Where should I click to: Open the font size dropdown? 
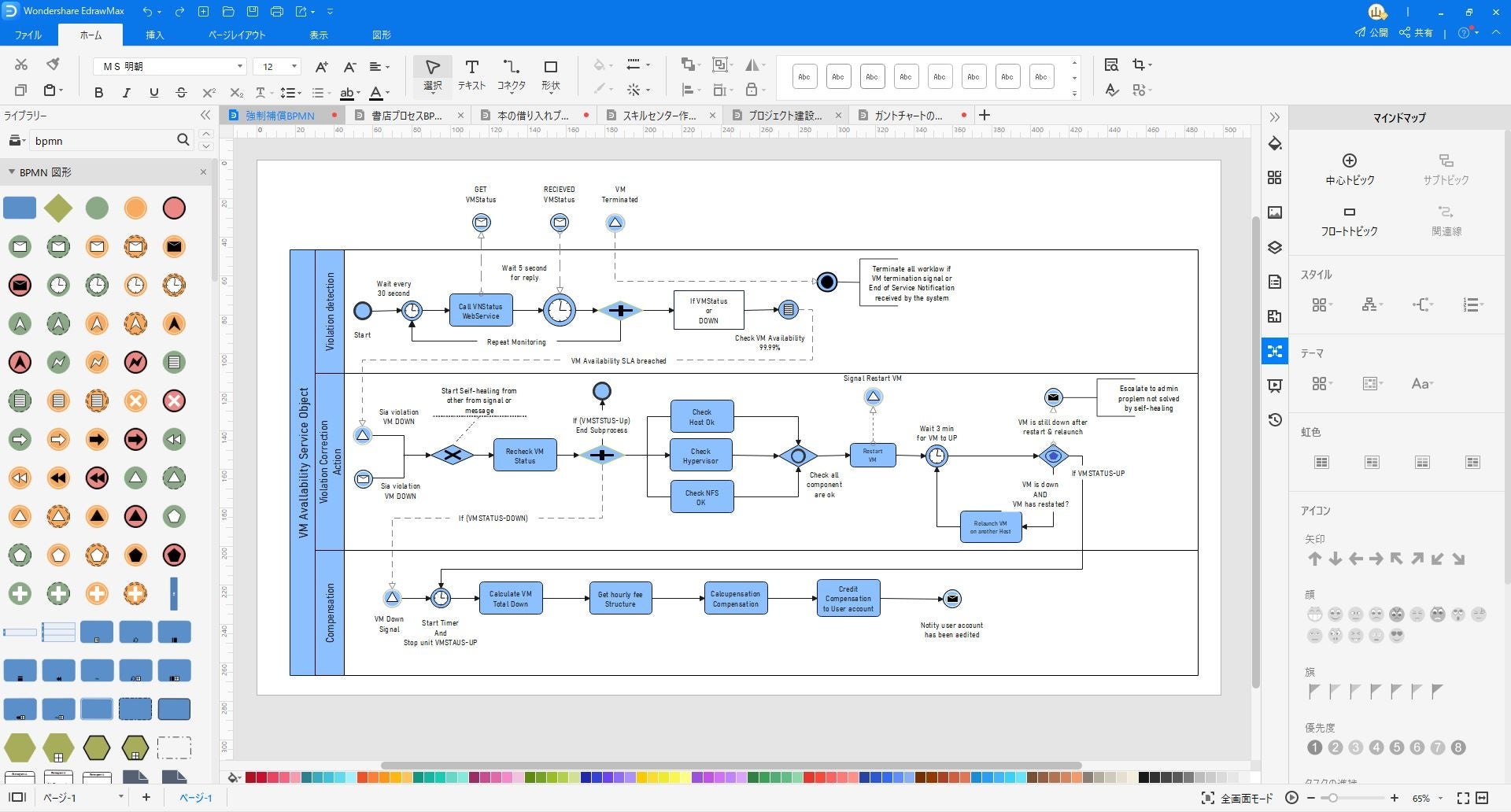pos(294,67)
